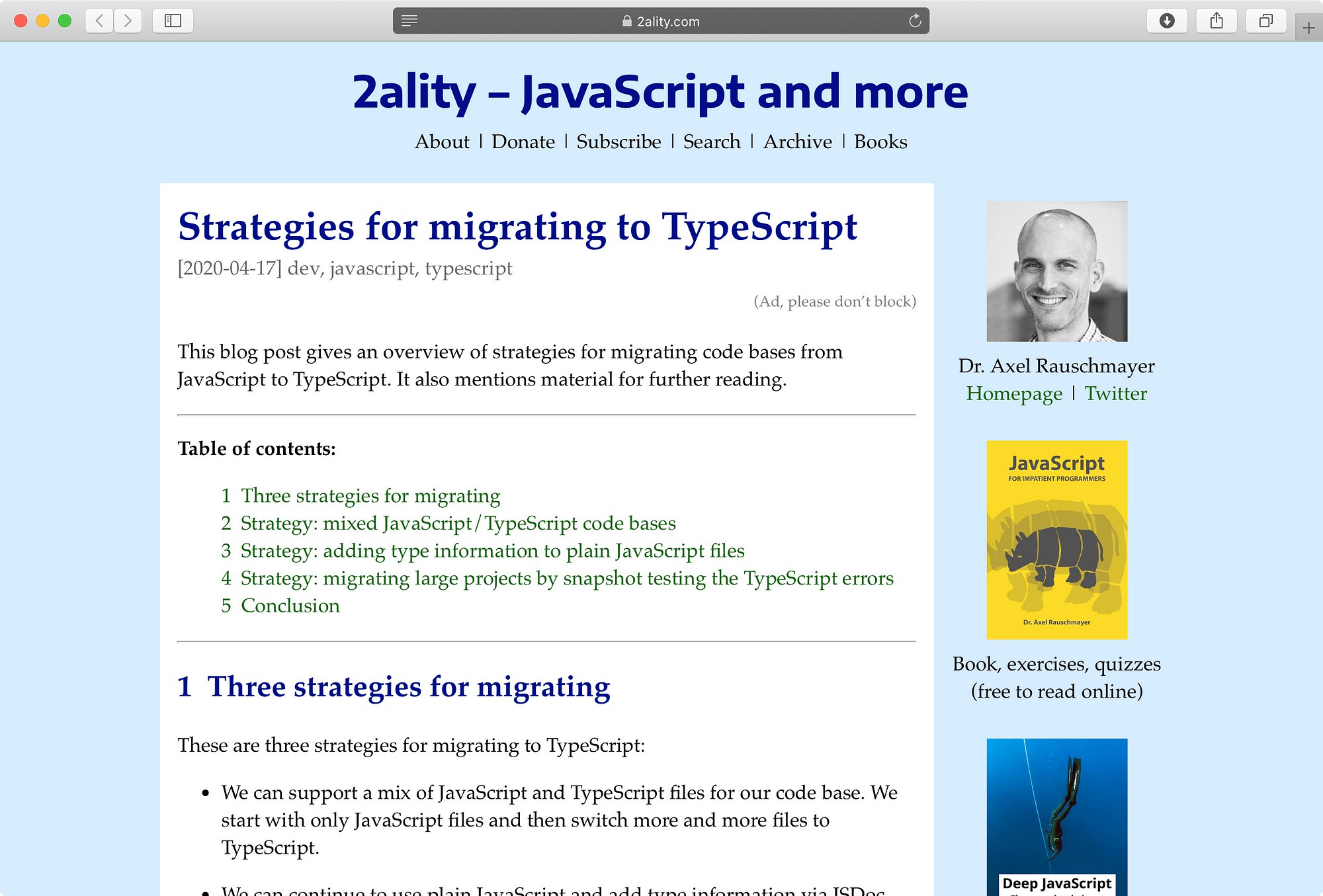Viewport: 1323px width, 896px height.
Task: Open the Twitter profile link
Action: point(1116,393)
